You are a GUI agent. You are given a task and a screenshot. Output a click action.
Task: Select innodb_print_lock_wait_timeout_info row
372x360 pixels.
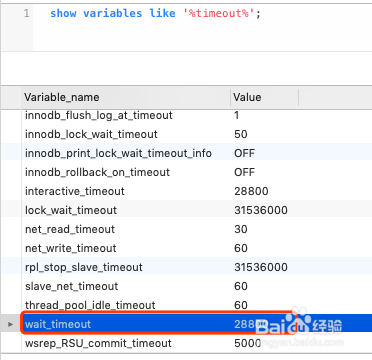[x=187, y=153]
